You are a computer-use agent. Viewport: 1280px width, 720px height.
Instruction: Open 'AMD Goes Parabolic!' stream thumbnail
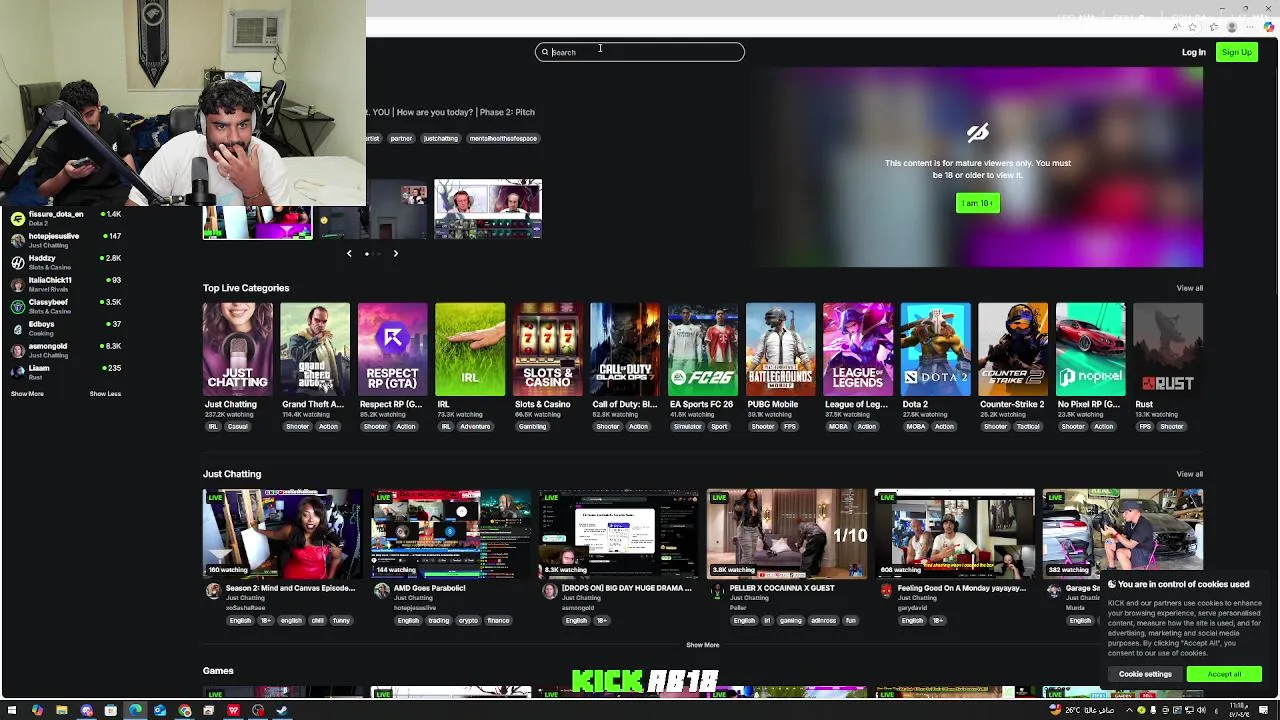[x=450, y=533]
